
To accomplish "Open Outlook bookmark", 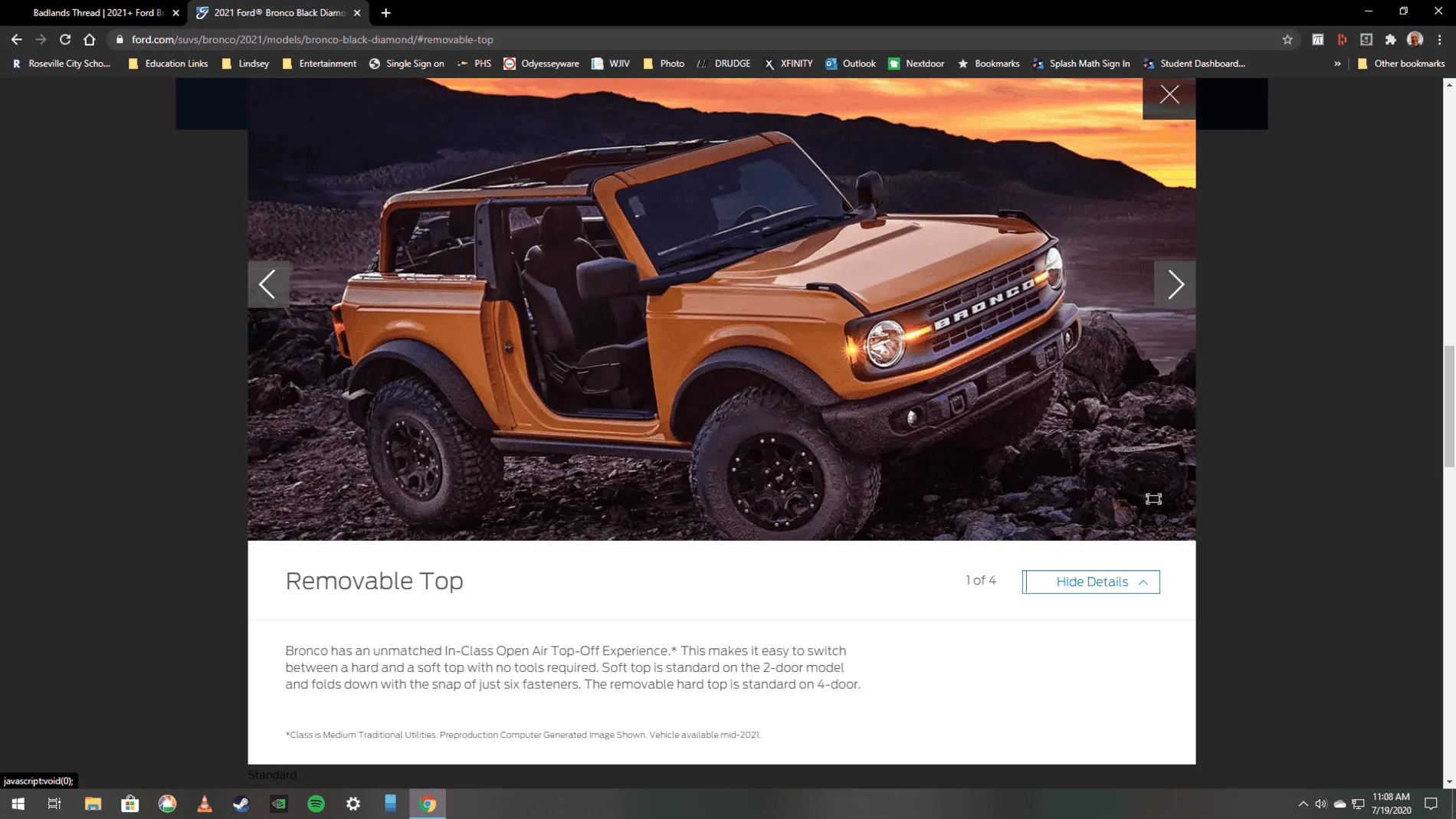I will 850,64.
